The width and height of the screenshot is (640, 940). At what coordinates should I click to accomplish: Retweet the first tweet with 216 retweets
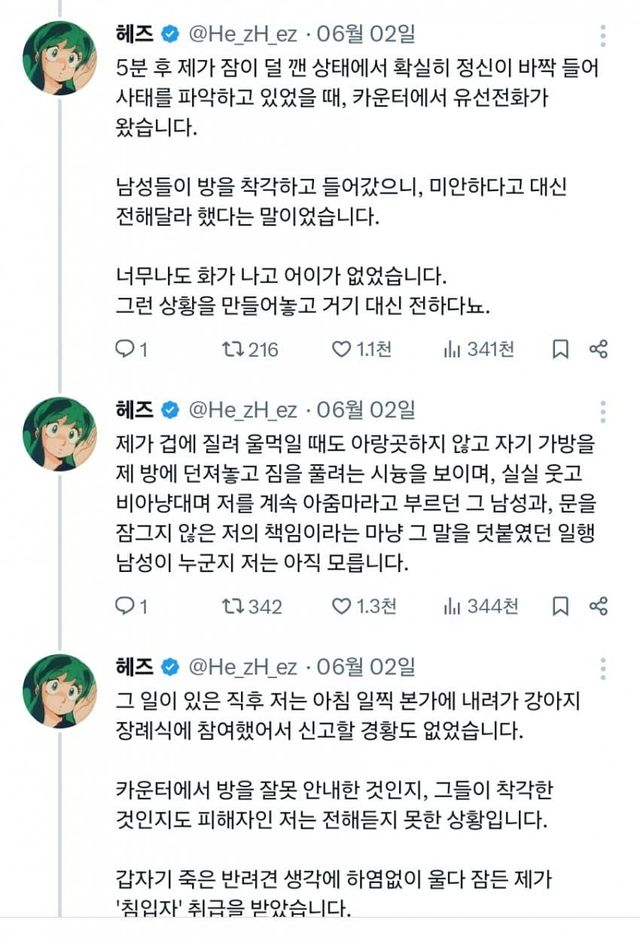point(231,349)
